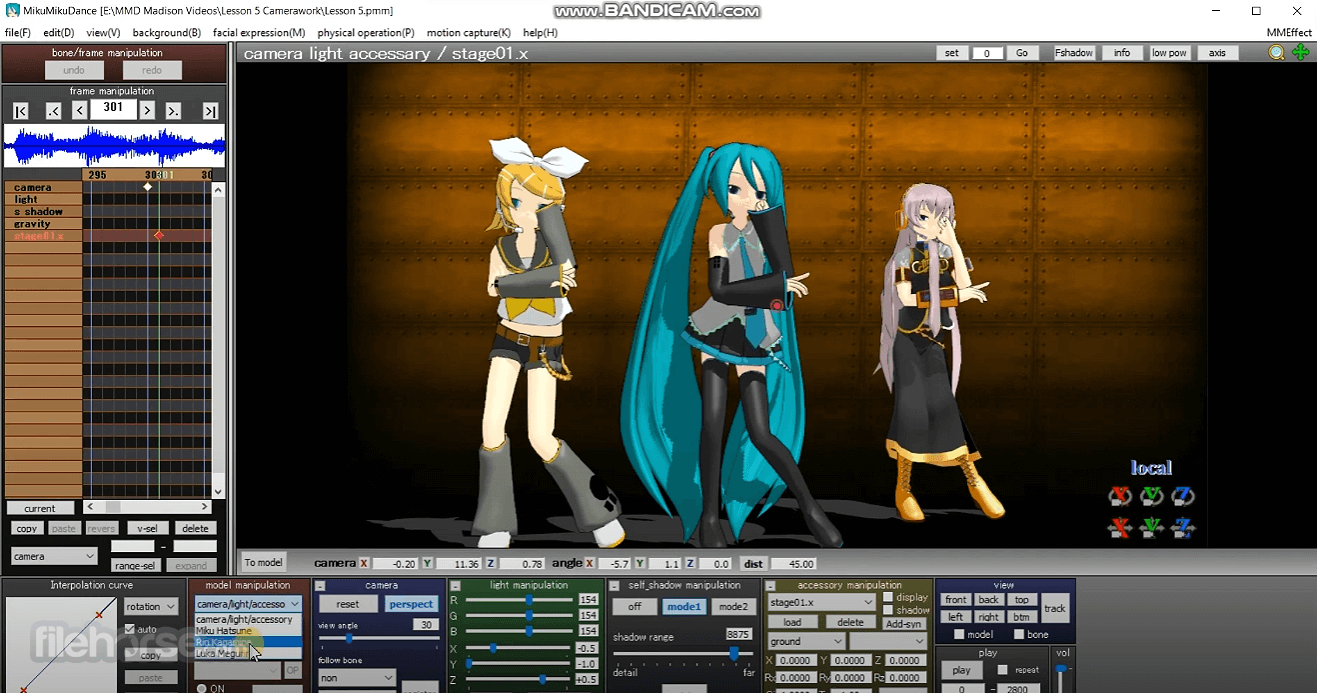Collapse the light manipulation panel
1317x693 pixels.
[x=455, y=585]
